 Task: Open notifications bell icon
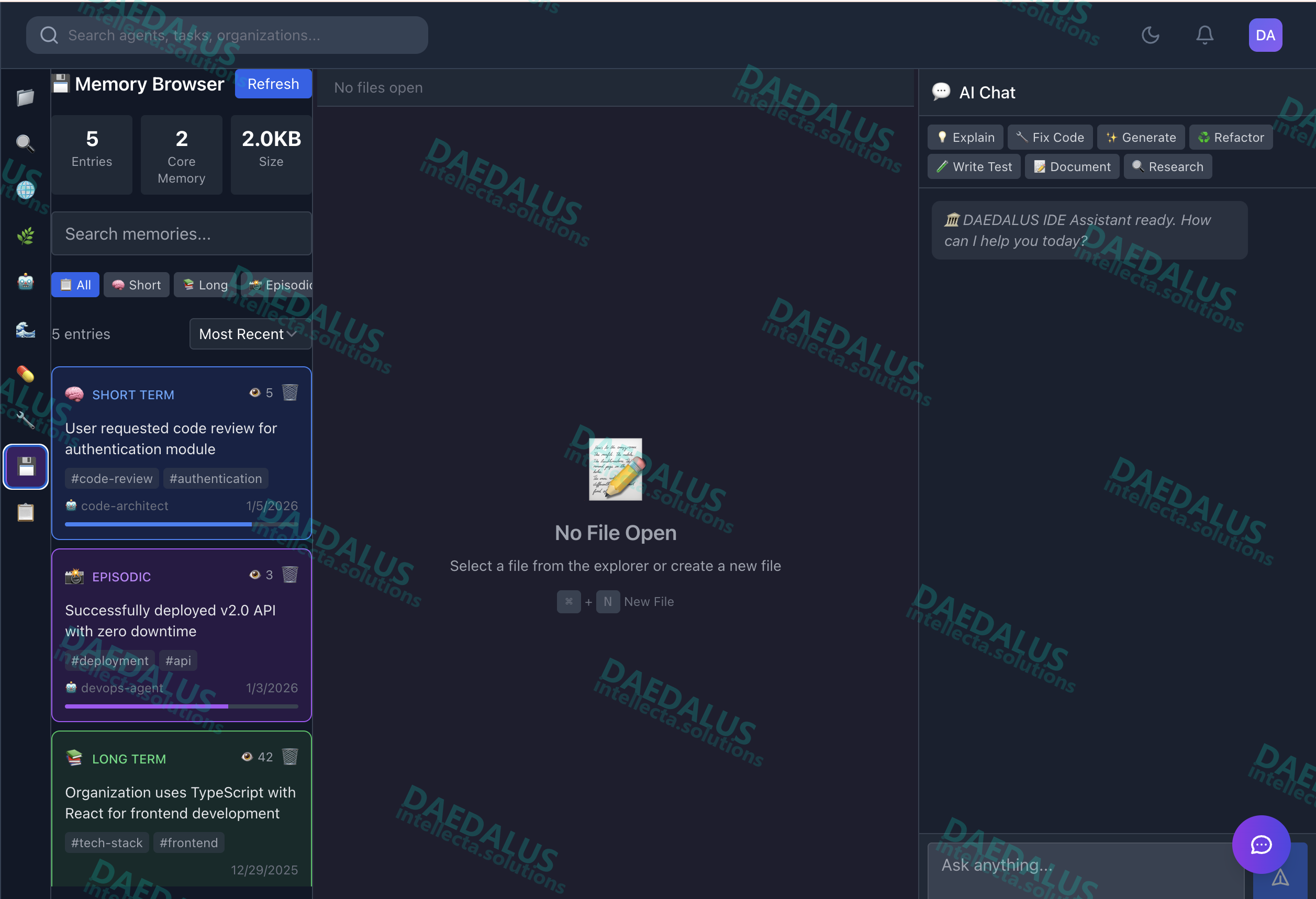click(1205, 35)
